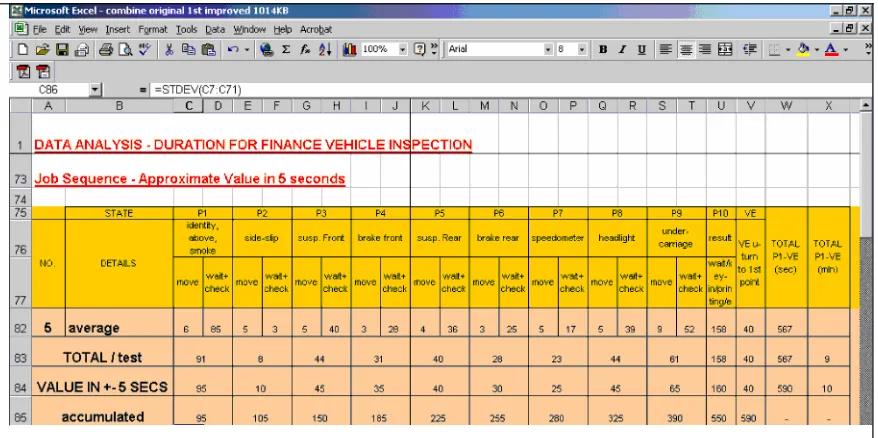Launch the Chart Wizard
The width and height of the screenshot is (878, 438).
pos(349,50)
